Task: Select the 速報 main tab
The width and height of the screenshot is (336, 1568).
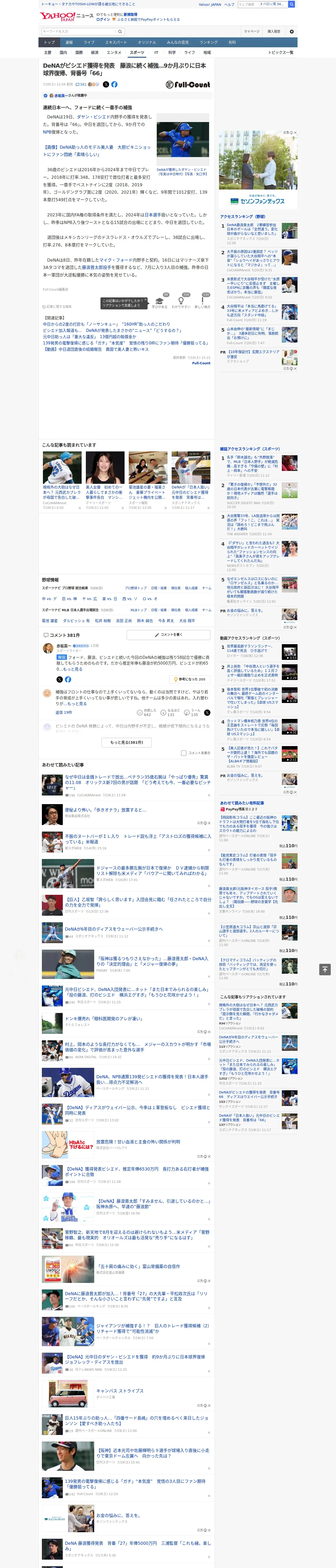Action: [x=69, y=43]
